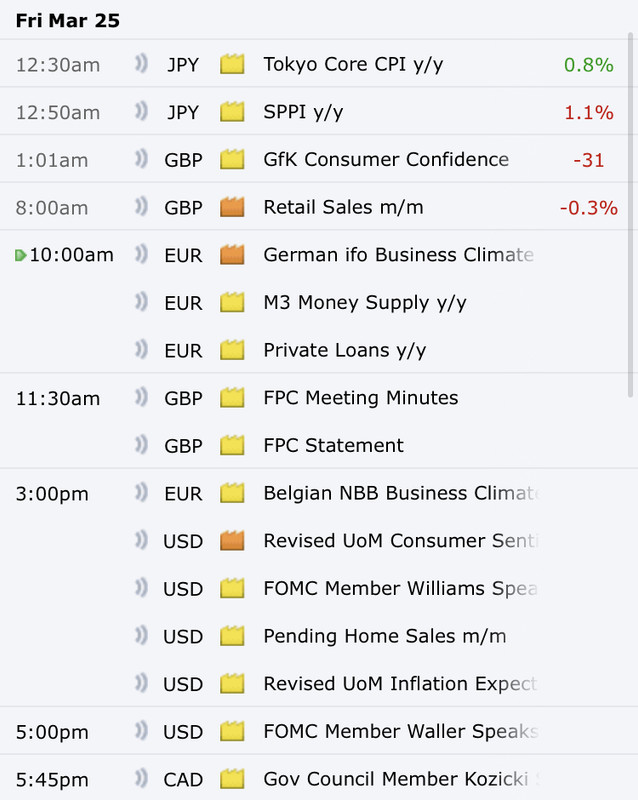638x800 pixels.
Task: Click the orange impact folder for Retail Sales m/m
Action: point(232,208)
